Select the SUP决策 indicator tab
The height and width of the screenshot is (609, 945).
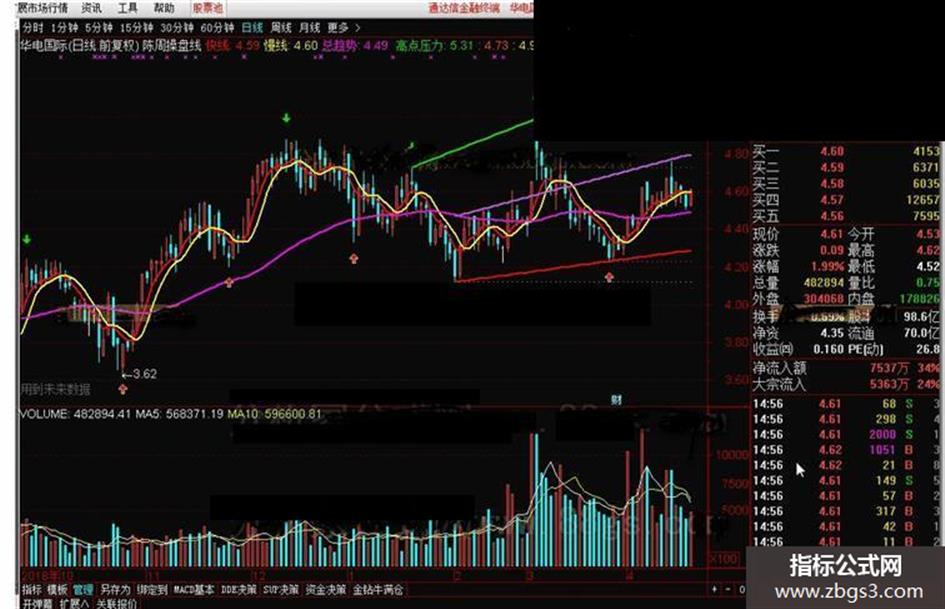[280, 590]
